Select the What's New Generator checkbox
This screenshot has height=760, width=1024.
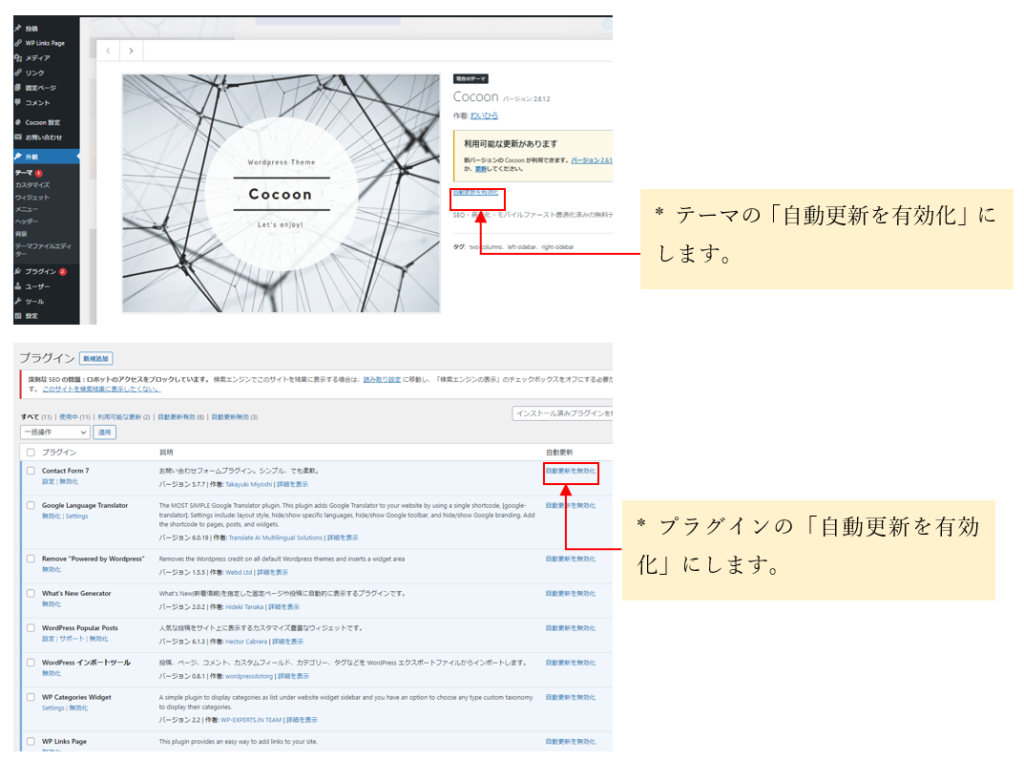point(31,594)
